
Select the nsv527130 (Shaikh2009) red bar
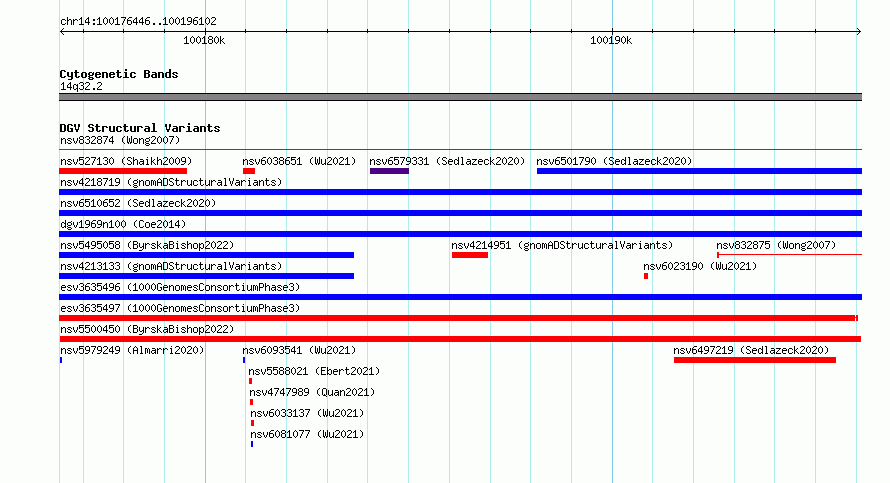[123, 171]
